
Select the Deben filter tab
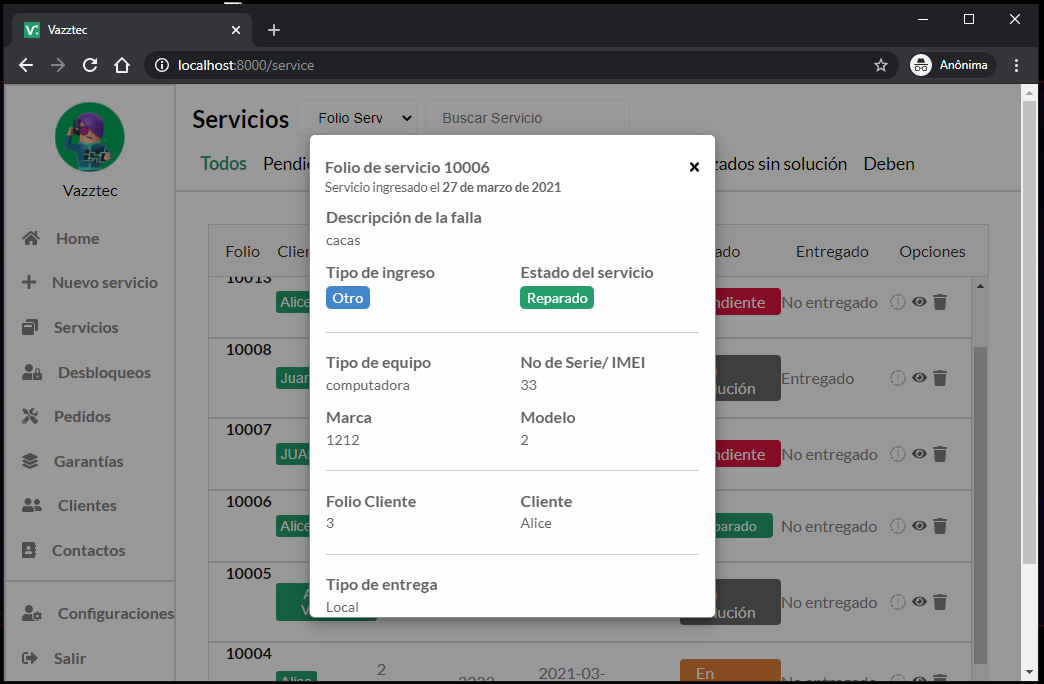889,164
